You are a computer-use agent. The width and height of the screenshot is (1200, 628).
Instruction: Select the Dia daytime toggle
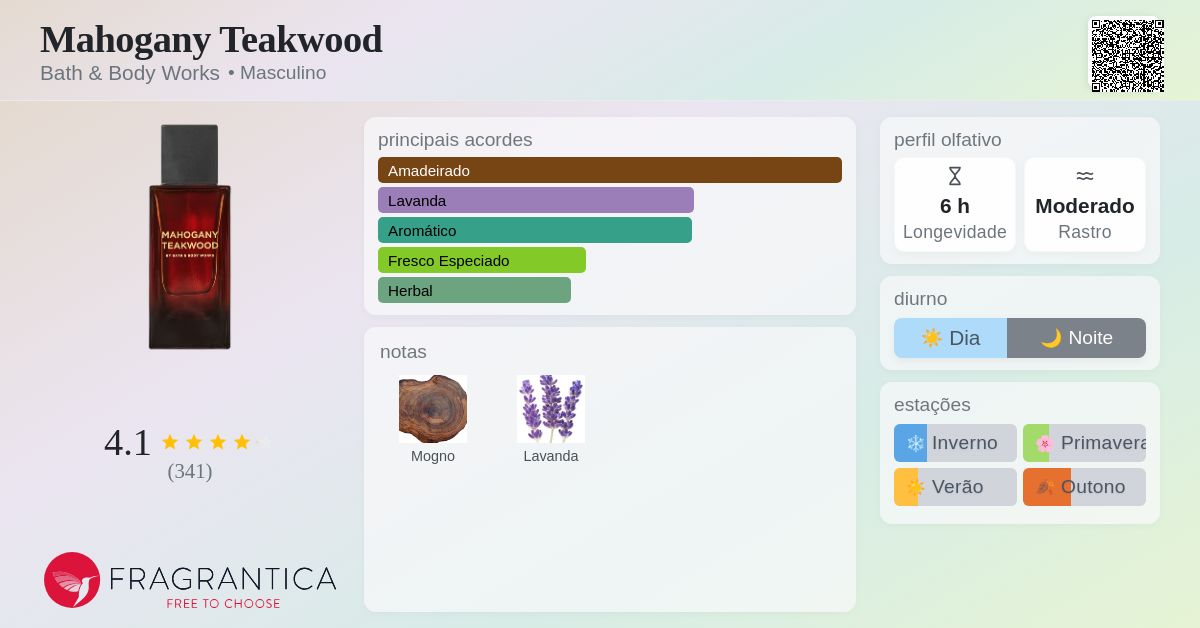click(950, 338)
